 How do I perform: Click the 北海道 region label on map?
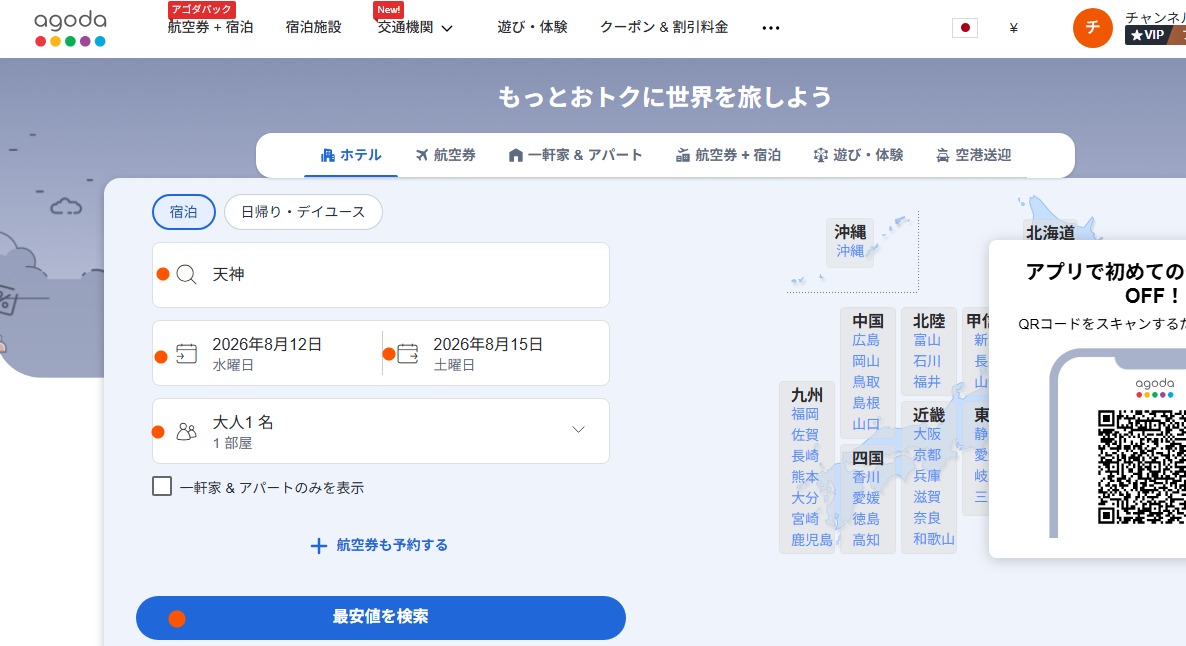pos(1051,233)
